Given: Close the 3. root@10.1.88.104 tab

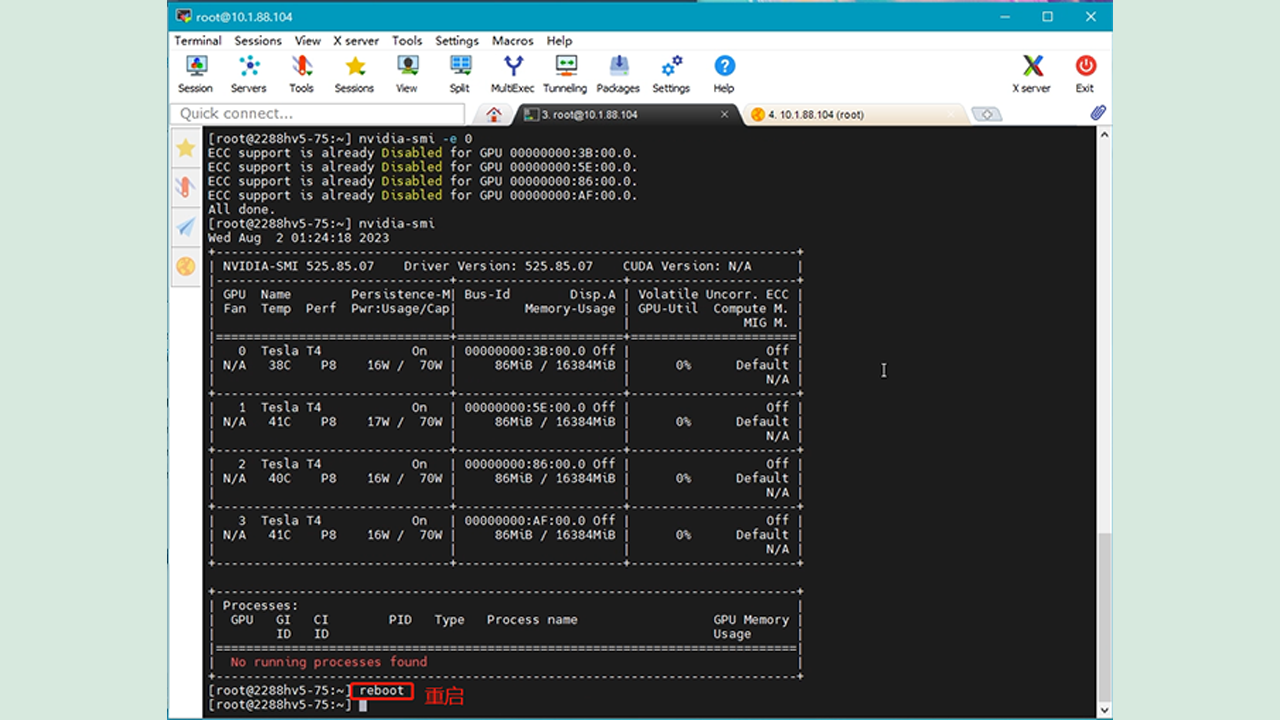Looking at the screenshot, I should point(725,114).
